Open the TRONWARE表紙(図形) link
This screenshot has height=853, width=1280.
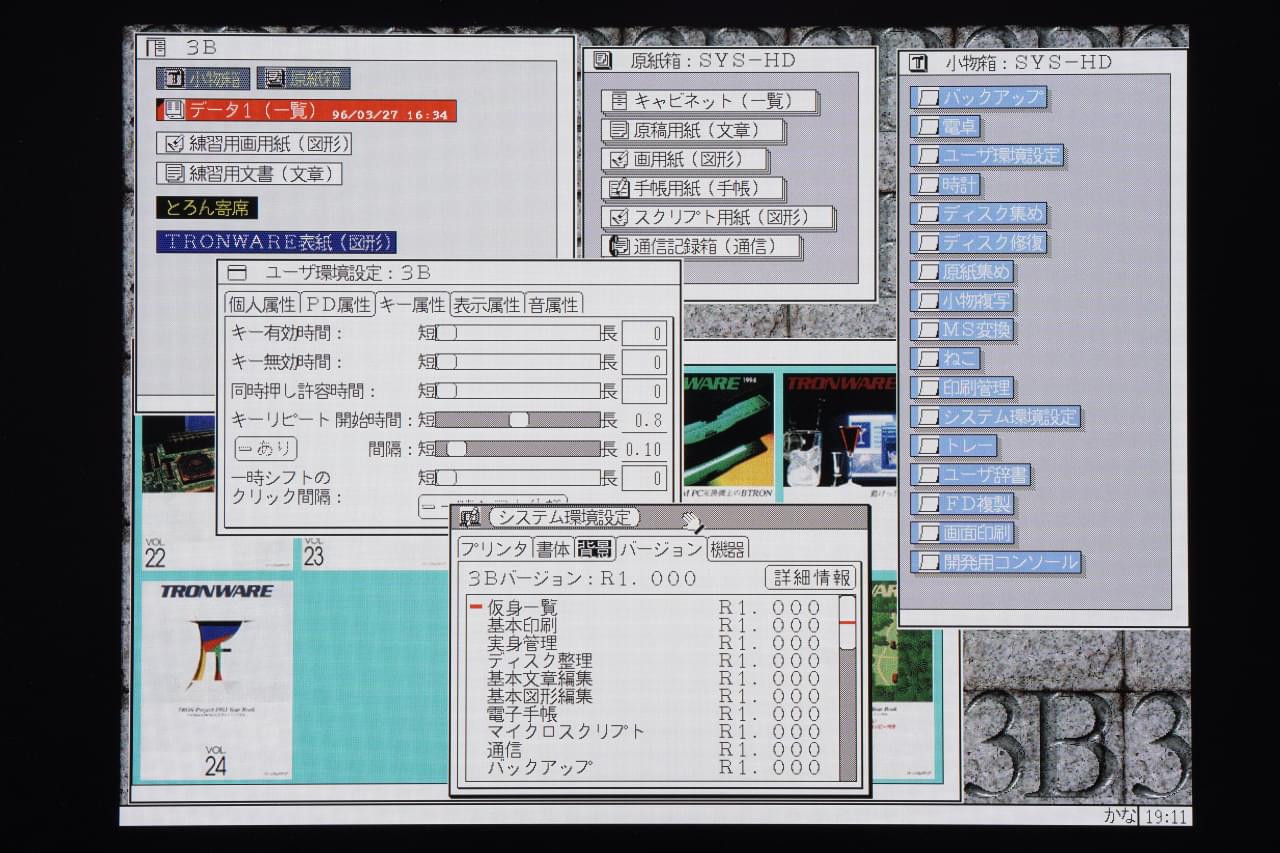[276, 242]
